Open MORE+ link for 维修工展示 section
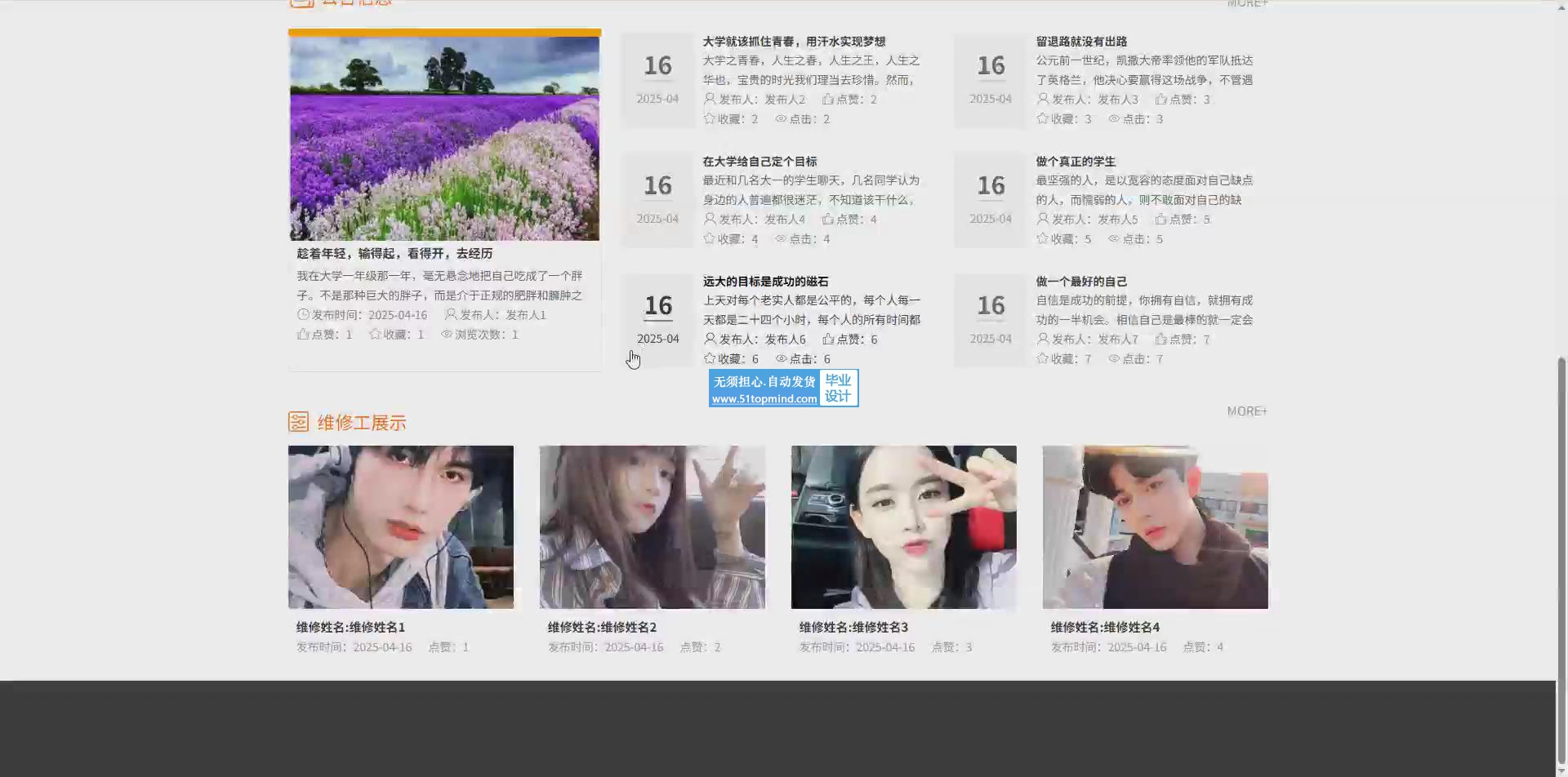Image resolution: width=1568 pixels, height=777 pixels. pyautogui.click(x=1246, y=411)
